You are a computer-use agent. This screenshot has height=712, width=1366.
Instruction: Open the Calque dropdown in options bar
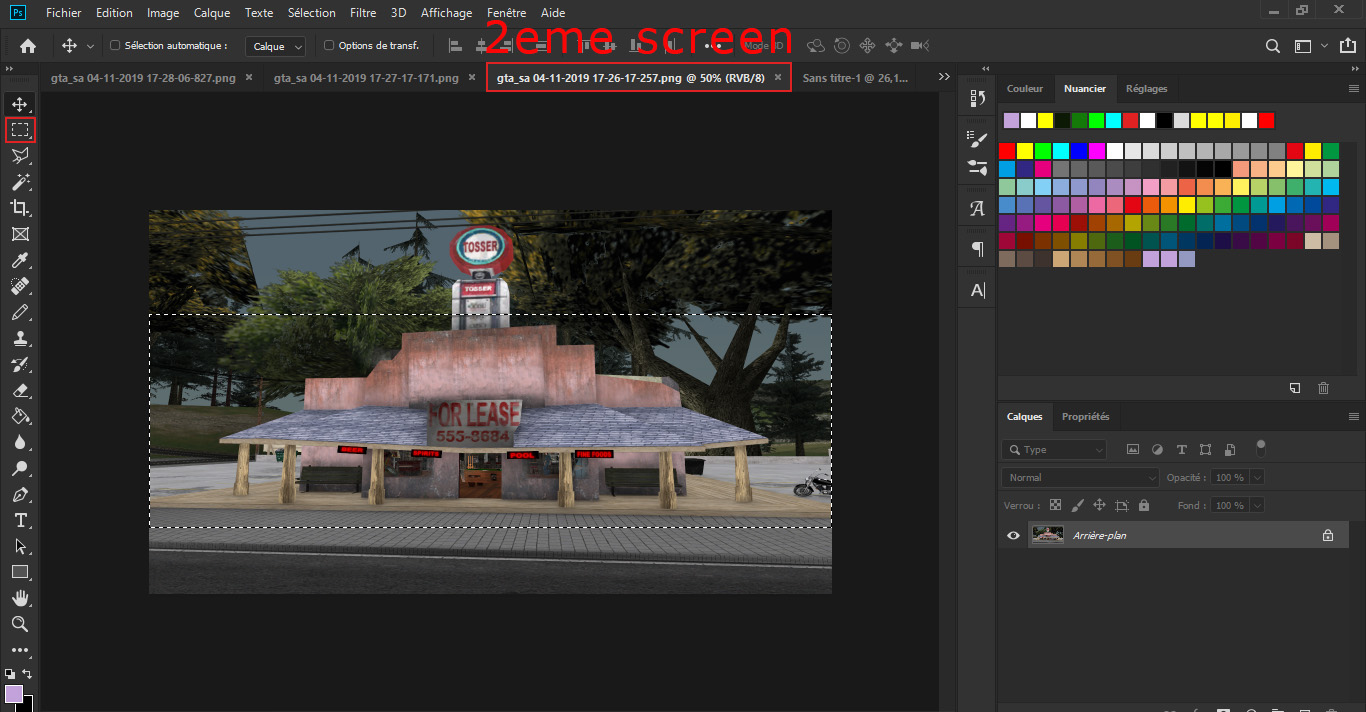[278, 46]
